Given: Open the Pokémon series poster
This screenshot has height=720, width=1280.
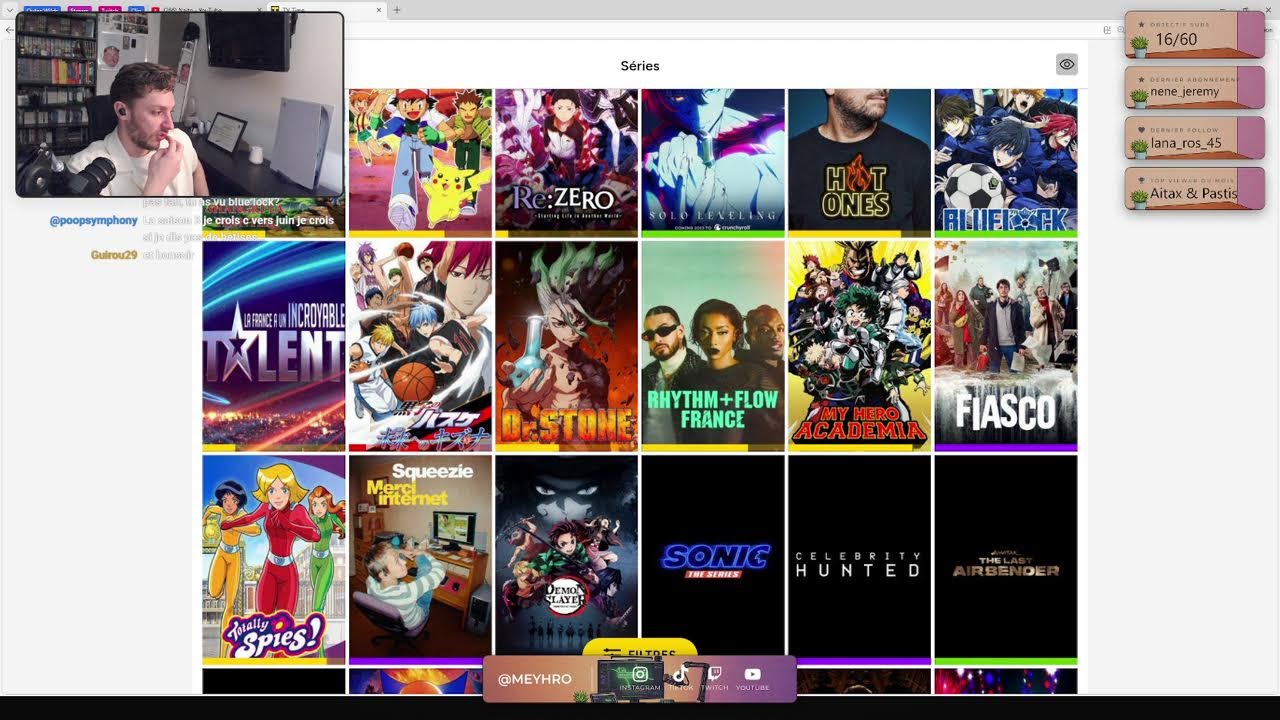Looking at the screenshot, I should tap(420, 162).
